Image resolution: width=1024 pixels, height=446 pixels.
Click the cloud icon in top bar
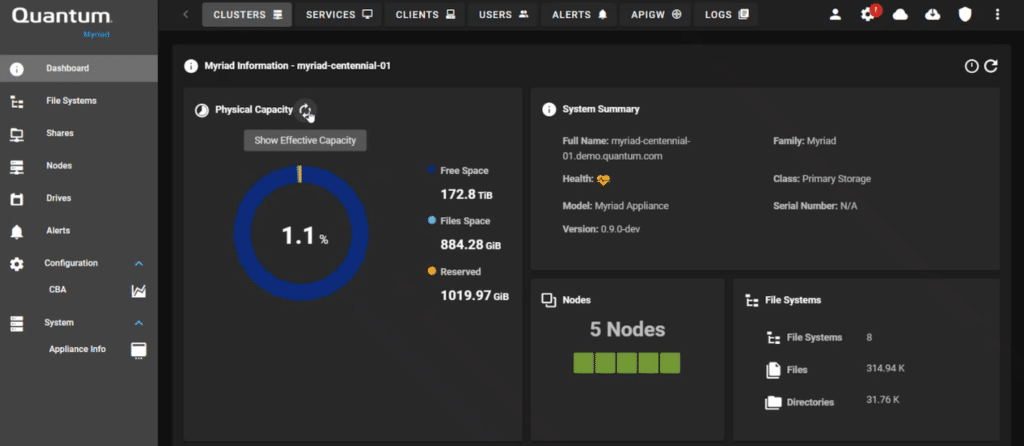[x=901, y=14]
